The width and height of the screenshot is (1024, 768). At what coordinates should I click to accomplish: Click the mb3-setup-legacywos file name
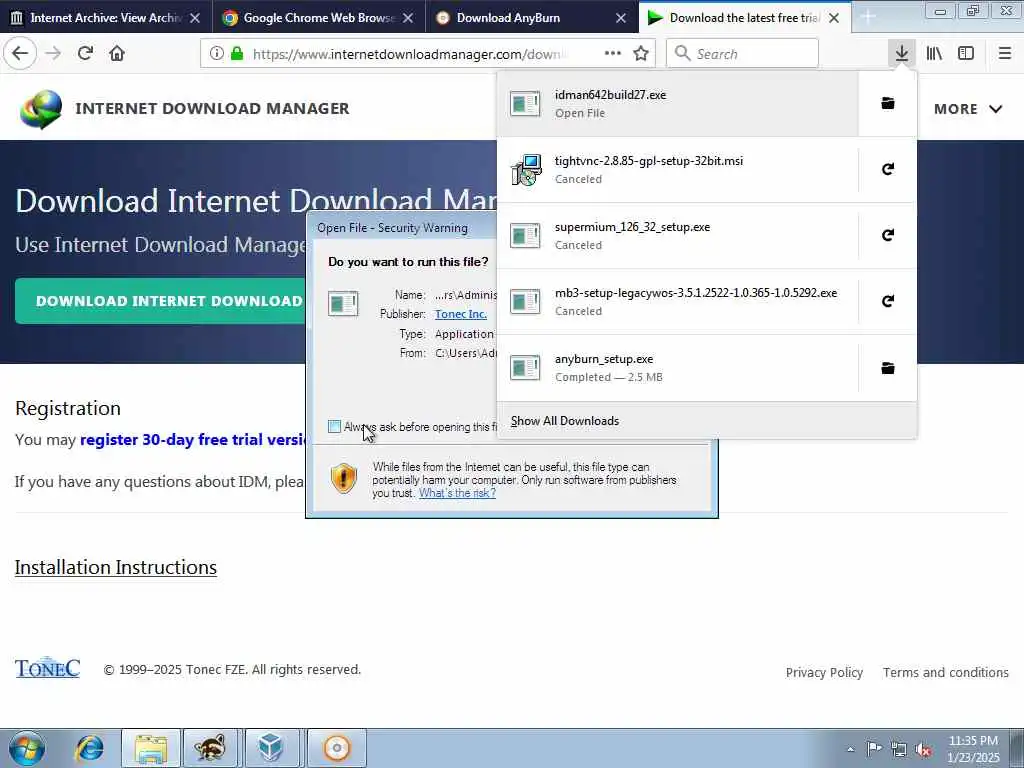coord(696,293)
